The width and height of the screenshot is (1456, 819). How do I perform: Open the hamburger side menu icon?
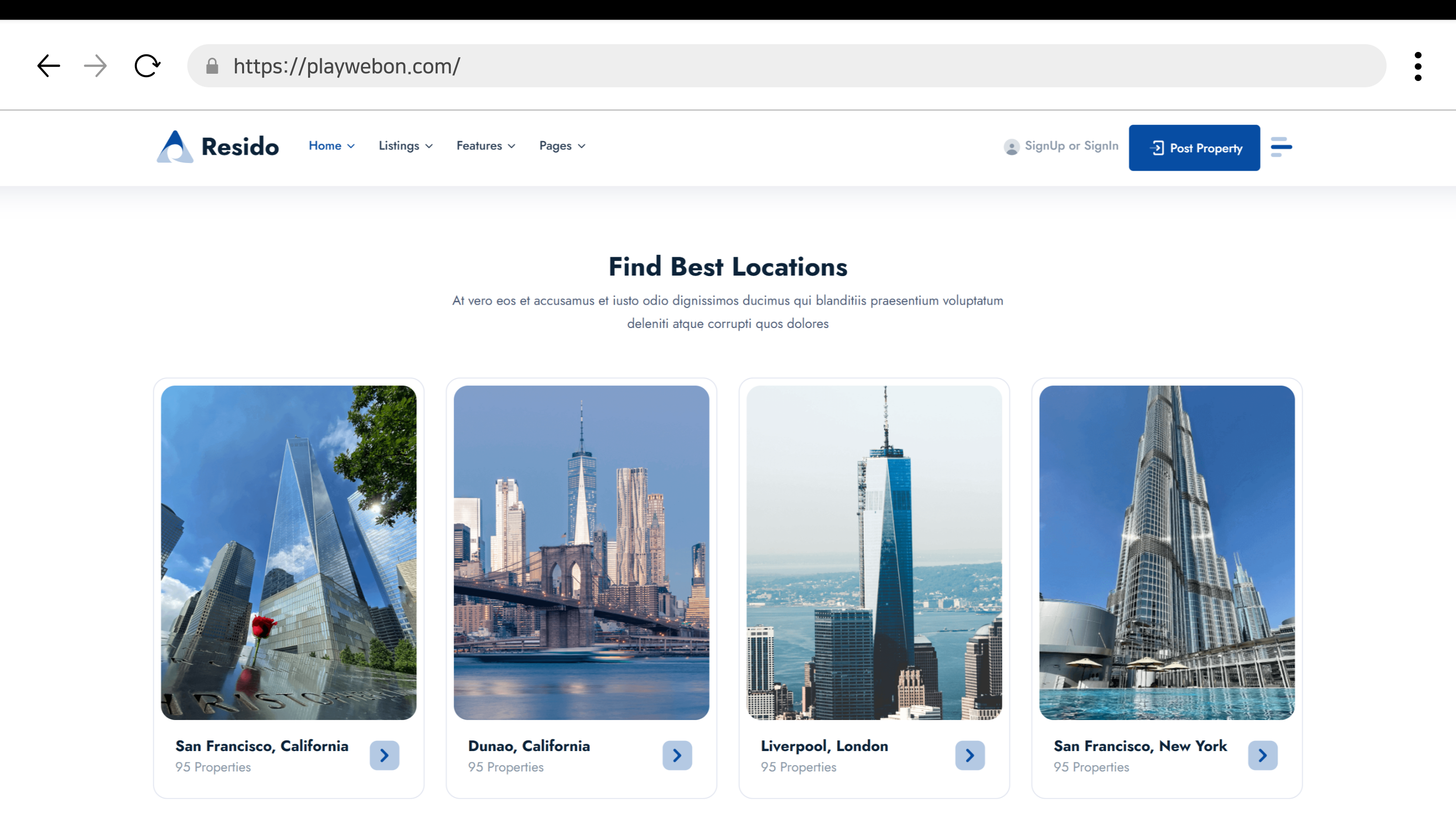[x=1281, y=147]
